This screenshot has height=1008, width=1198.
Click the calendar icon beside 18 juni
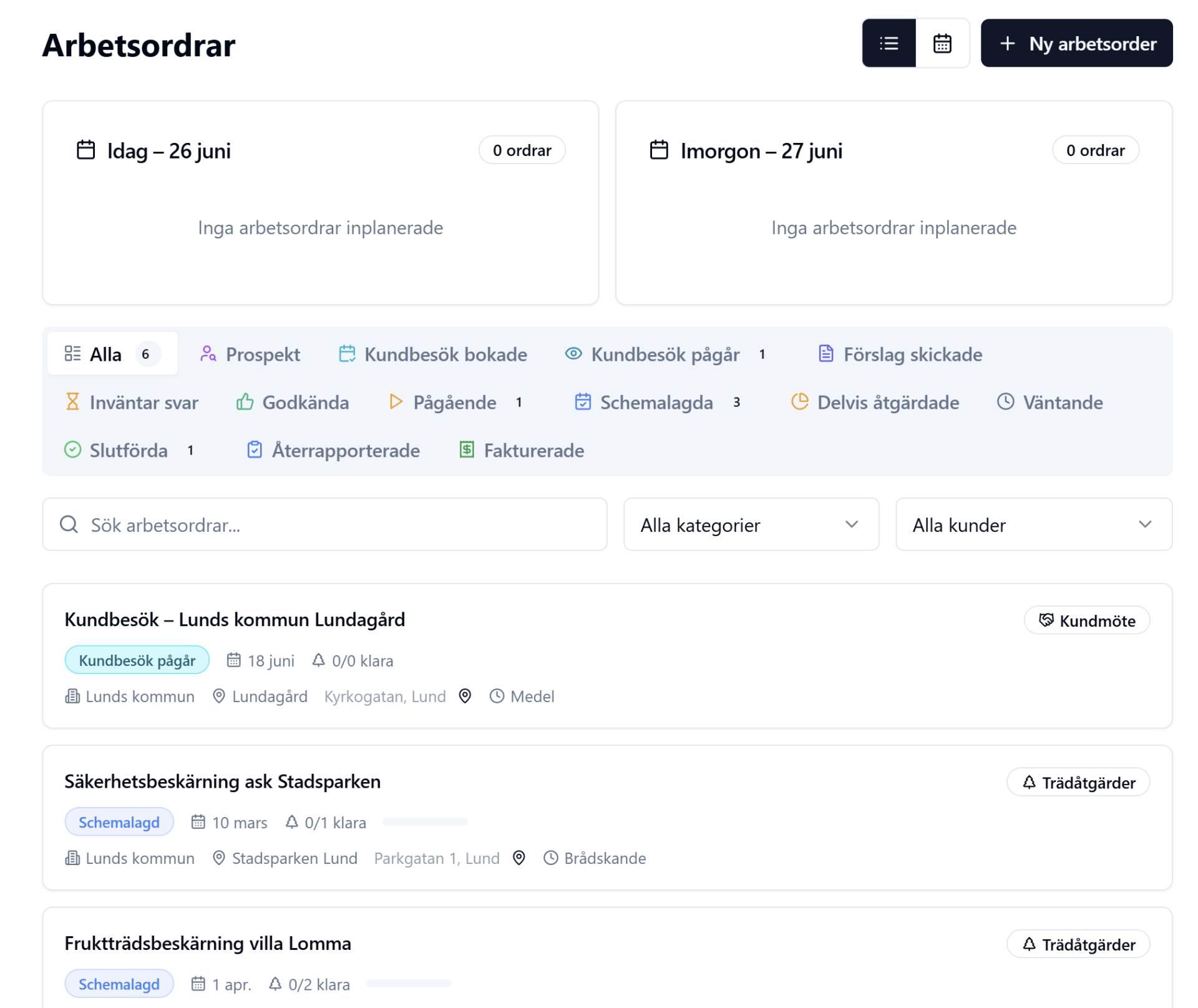pos(233,660)
